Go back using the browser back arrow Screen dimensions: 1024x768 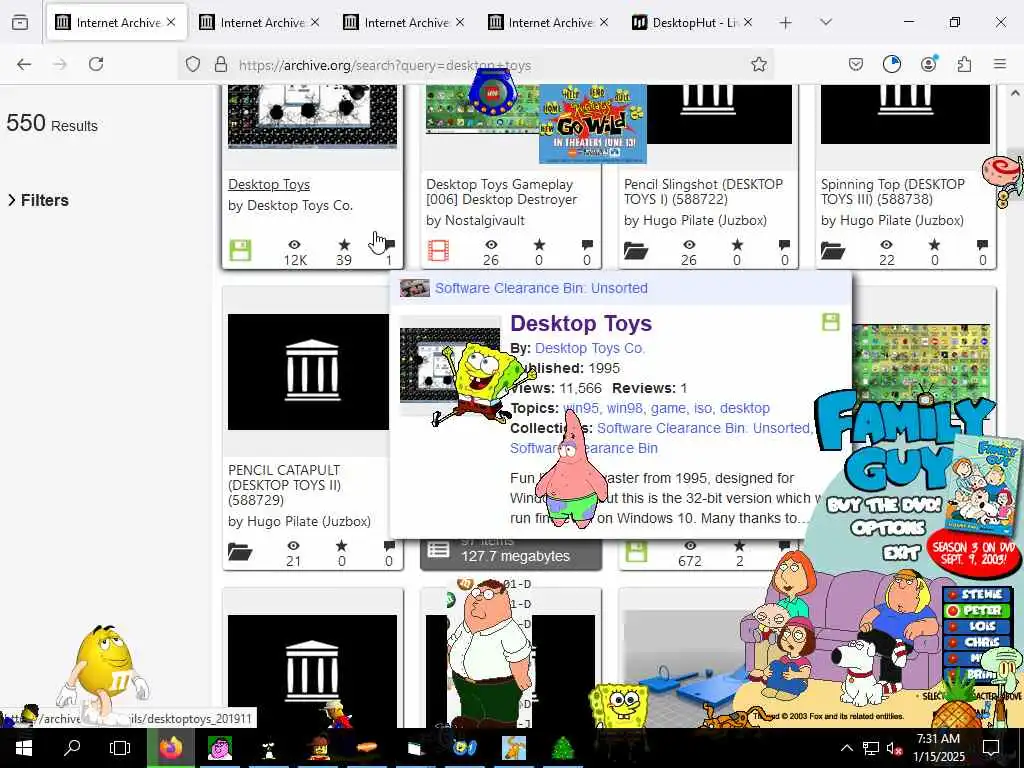pos(24,64)
